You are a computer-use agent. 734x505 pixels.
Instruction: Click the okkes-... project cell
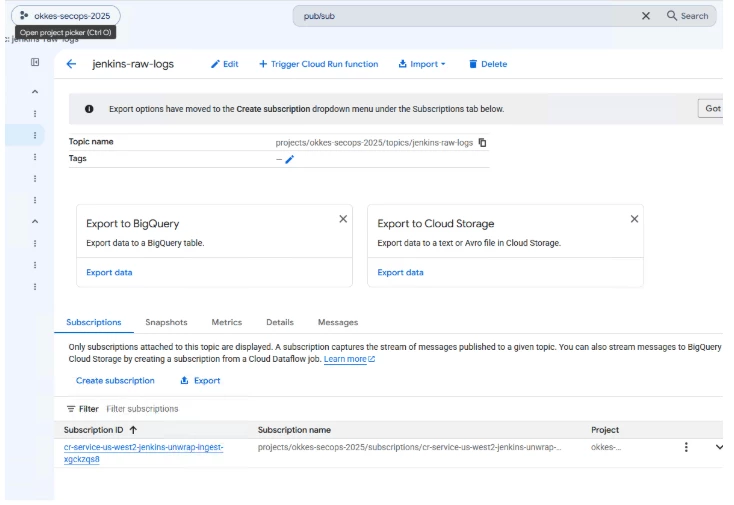coord(606,447)
